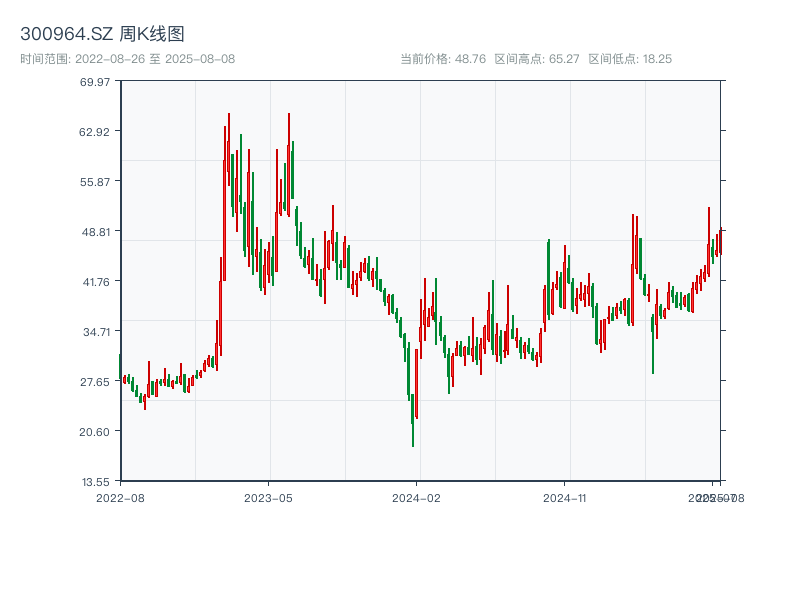
Task: Click the 13.55 y-axis bottom label
Action: point(95,482)
